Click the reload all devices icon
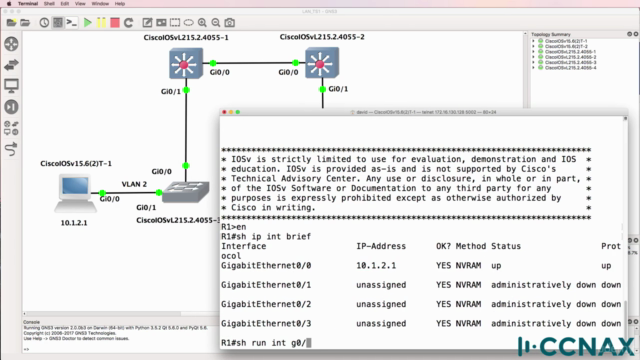This screenshot has height=360, width=640. click(x=129, y=22)
